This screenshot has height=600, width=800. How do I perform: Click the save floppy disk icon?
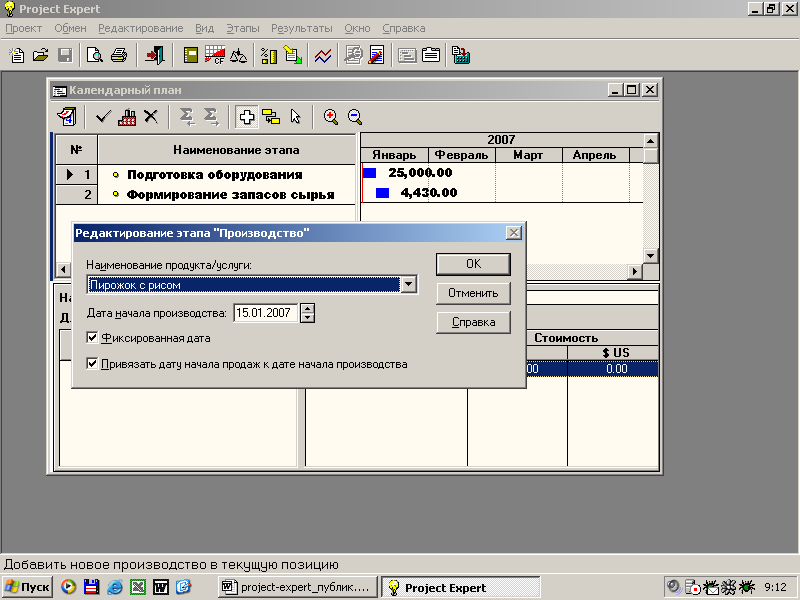coord(65,55)
